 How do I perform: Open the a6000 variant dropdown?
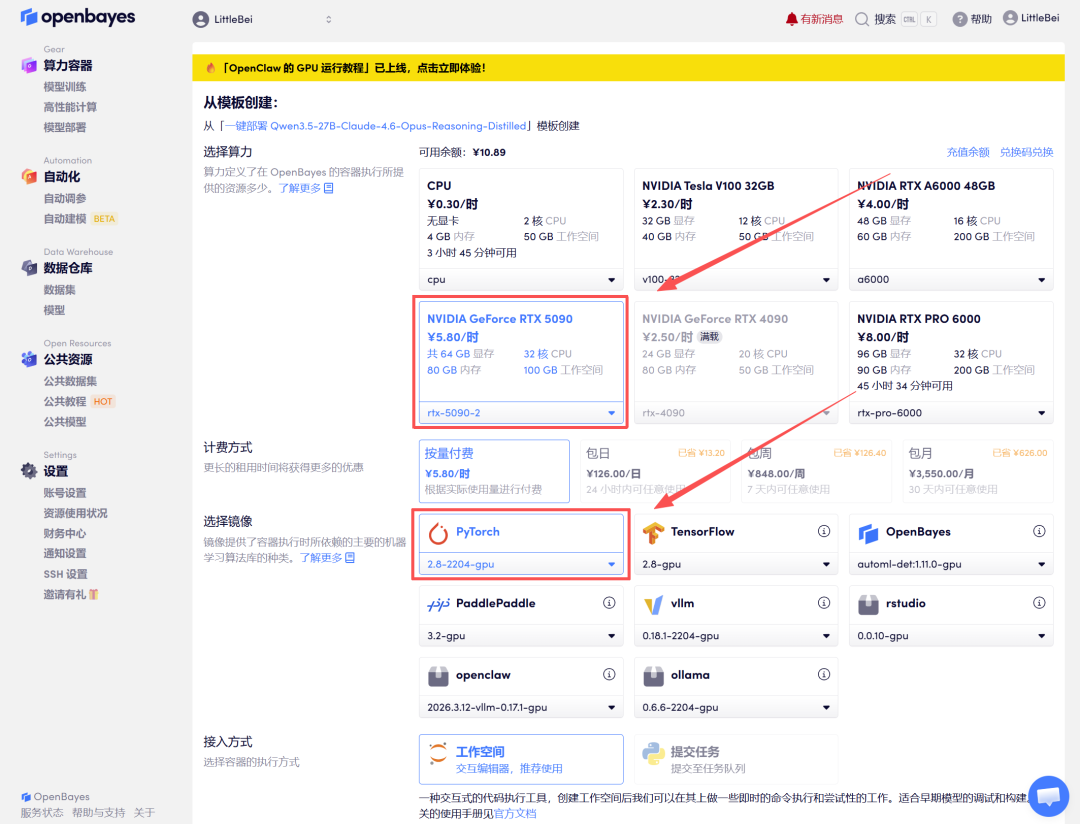pos(951,280)
